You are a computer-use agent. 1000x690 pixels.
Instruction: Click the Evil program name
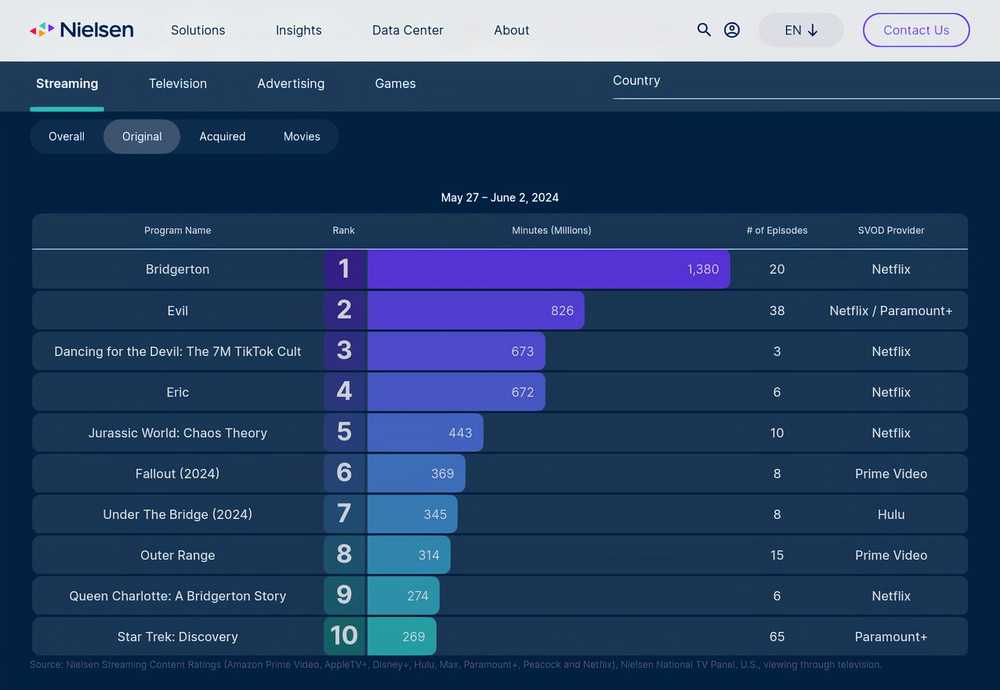(x=177, y=311)
